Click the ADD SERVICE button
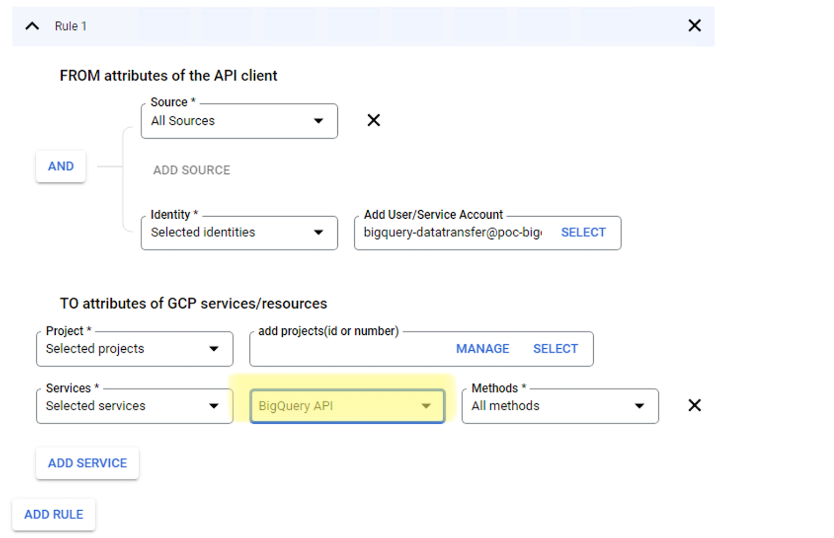 pyautogui.click(x=88, y=463)
